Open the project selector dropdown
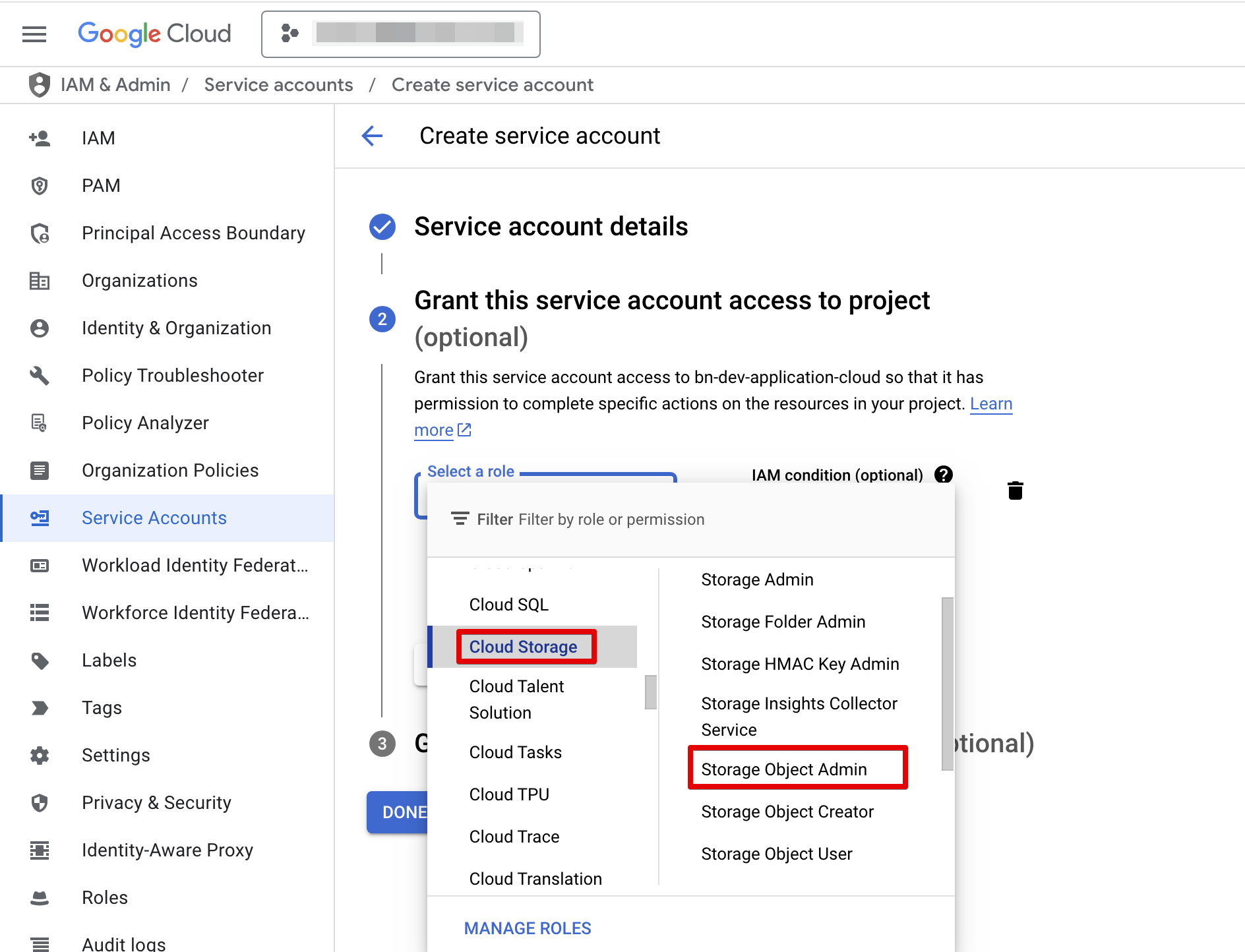Image resolution: width=1245 pixels, height=952 pixels. [400, 34]
